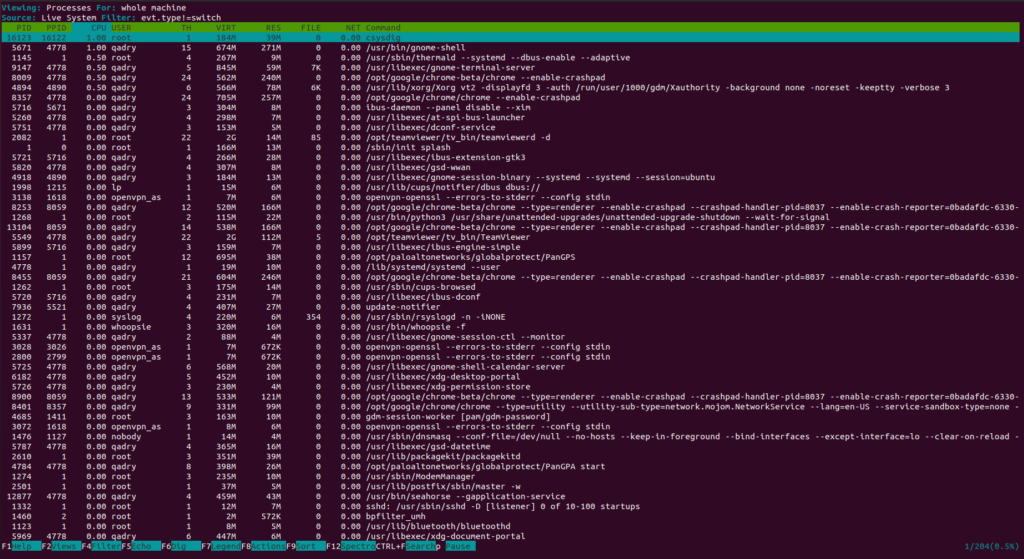Click the PID column header

[x=24, y=28]
